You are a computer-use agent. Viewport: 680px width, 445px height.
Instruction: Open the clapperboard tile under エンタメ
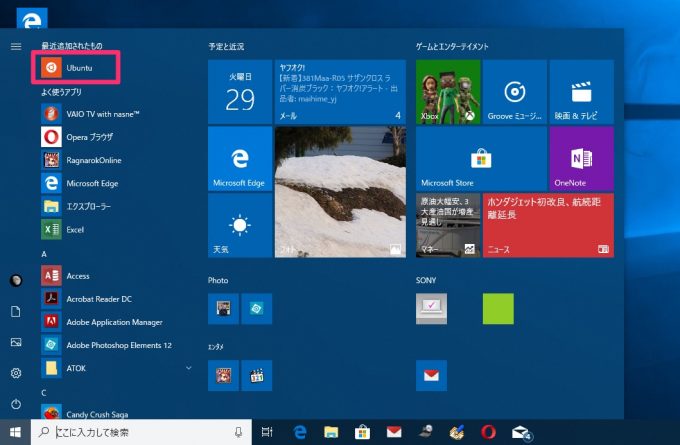click(x=257, y=376)
